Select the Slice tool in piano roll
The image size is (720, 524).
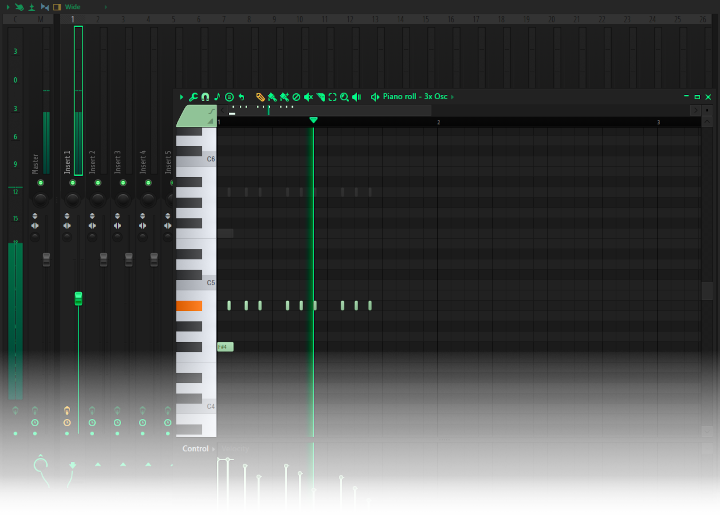(321, 97)
